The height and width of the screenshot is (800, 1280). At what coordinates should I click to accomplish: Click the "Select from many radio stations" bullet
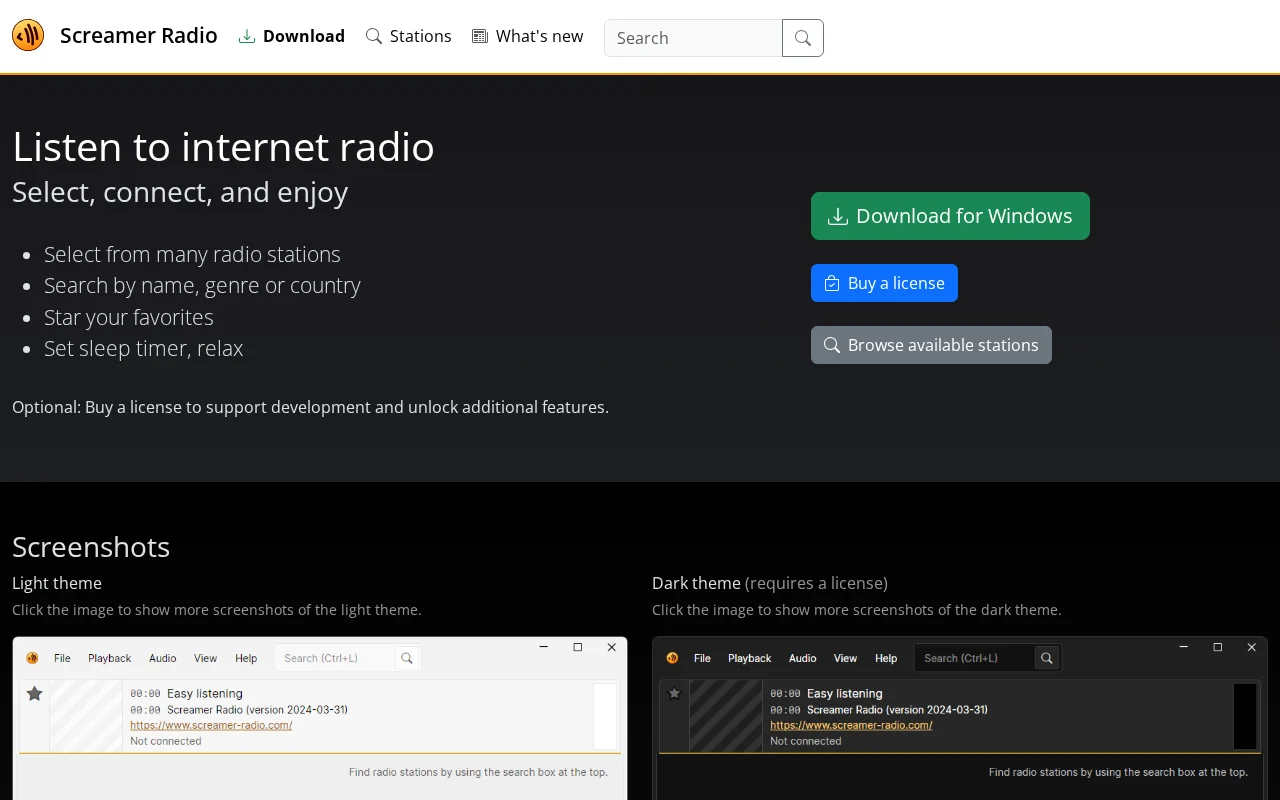point(192,254)
